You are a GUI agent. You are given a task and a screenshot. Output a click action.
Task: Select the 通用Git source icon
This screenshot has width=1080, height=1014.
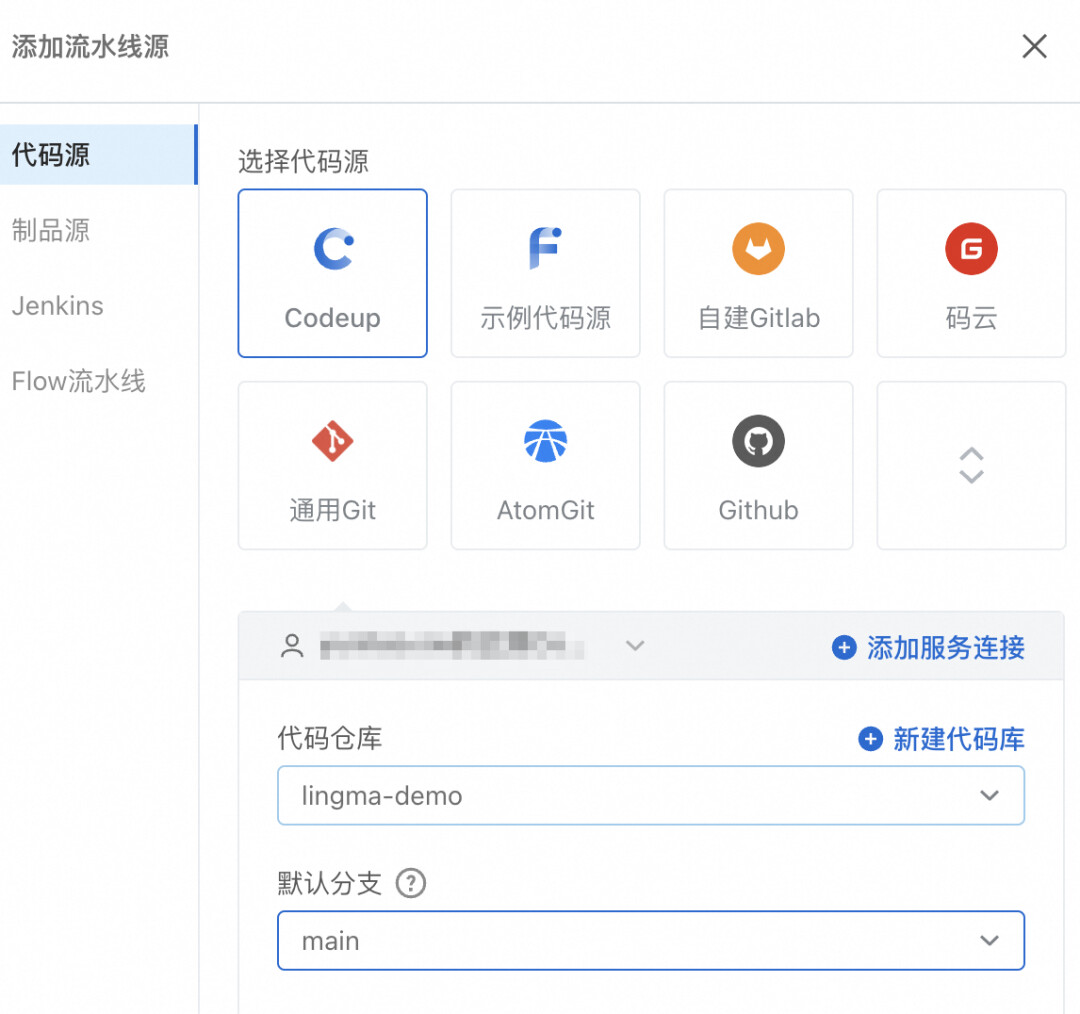(333, 442)
